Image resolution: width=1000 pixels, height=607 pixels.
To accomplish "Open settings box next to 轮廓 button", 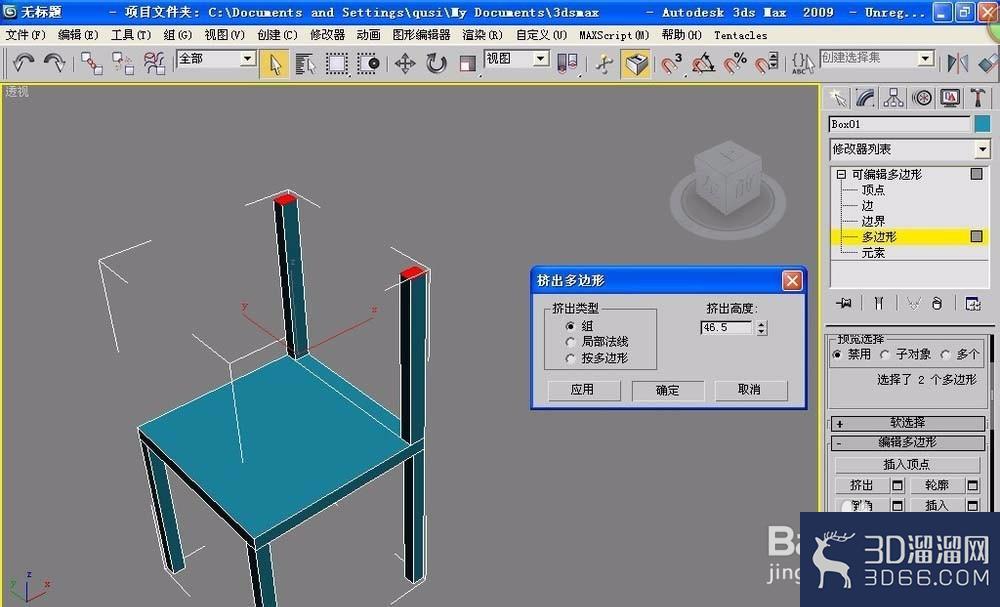I will (973, 486).
